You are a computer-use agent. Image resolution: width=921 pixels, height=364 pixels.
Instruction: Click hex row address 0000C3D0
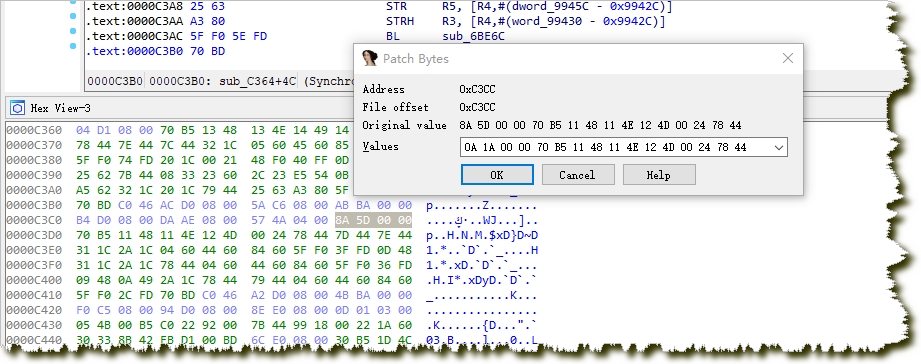pyautogui.click(x=34, y=235)
